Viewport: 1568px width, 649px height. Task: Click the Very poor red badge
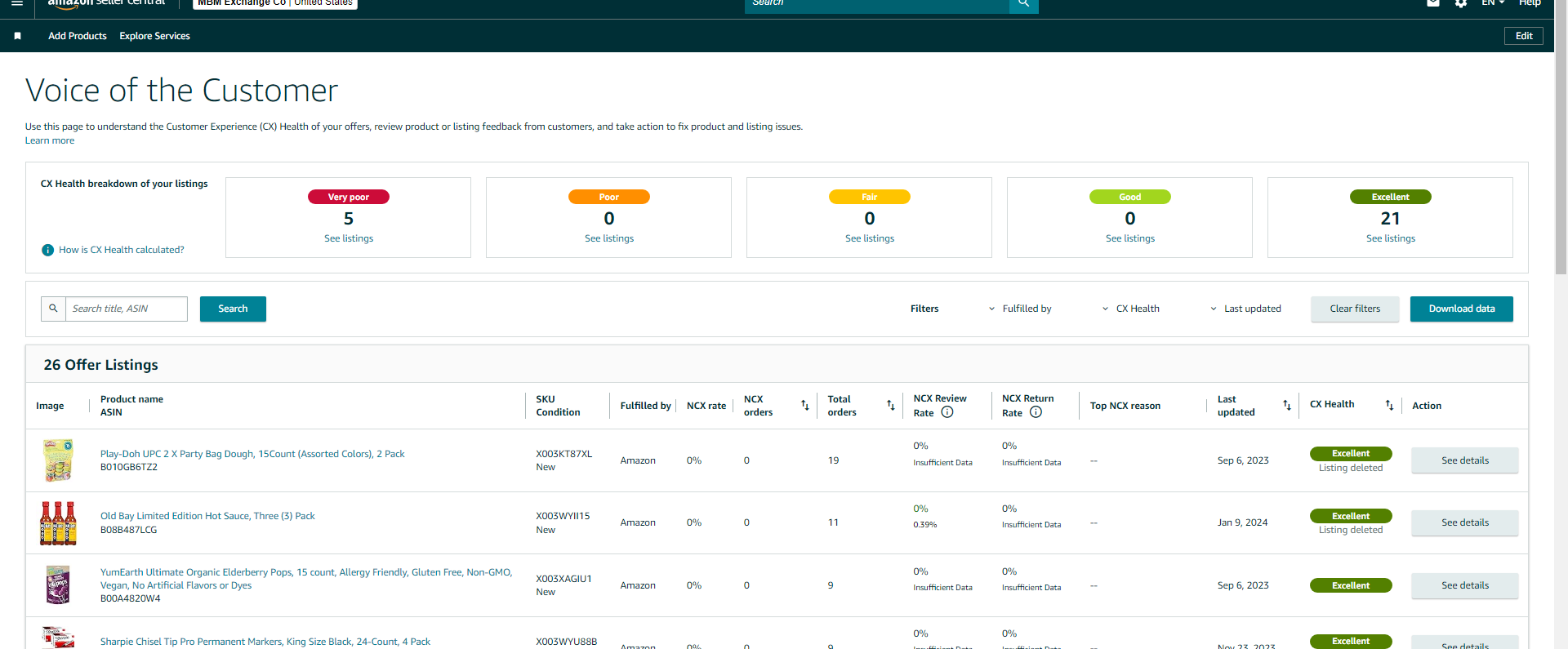[x=349, y=197]
